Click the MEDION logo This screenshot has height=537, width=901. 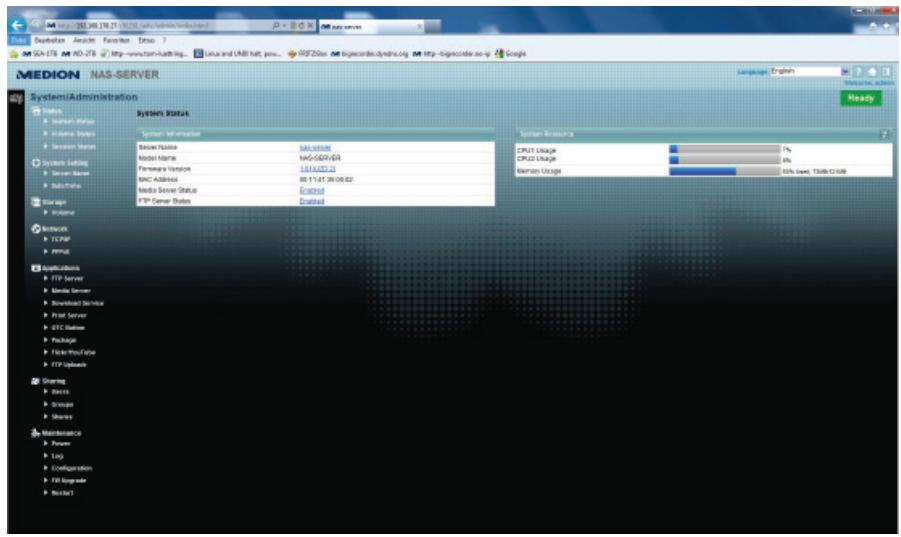coord(48,75)
